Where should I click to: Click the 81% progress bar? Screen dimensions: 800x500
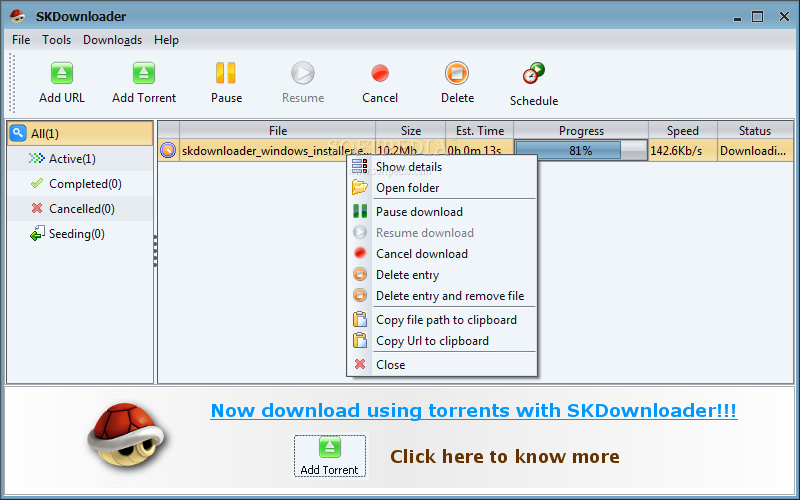point(581,151)
